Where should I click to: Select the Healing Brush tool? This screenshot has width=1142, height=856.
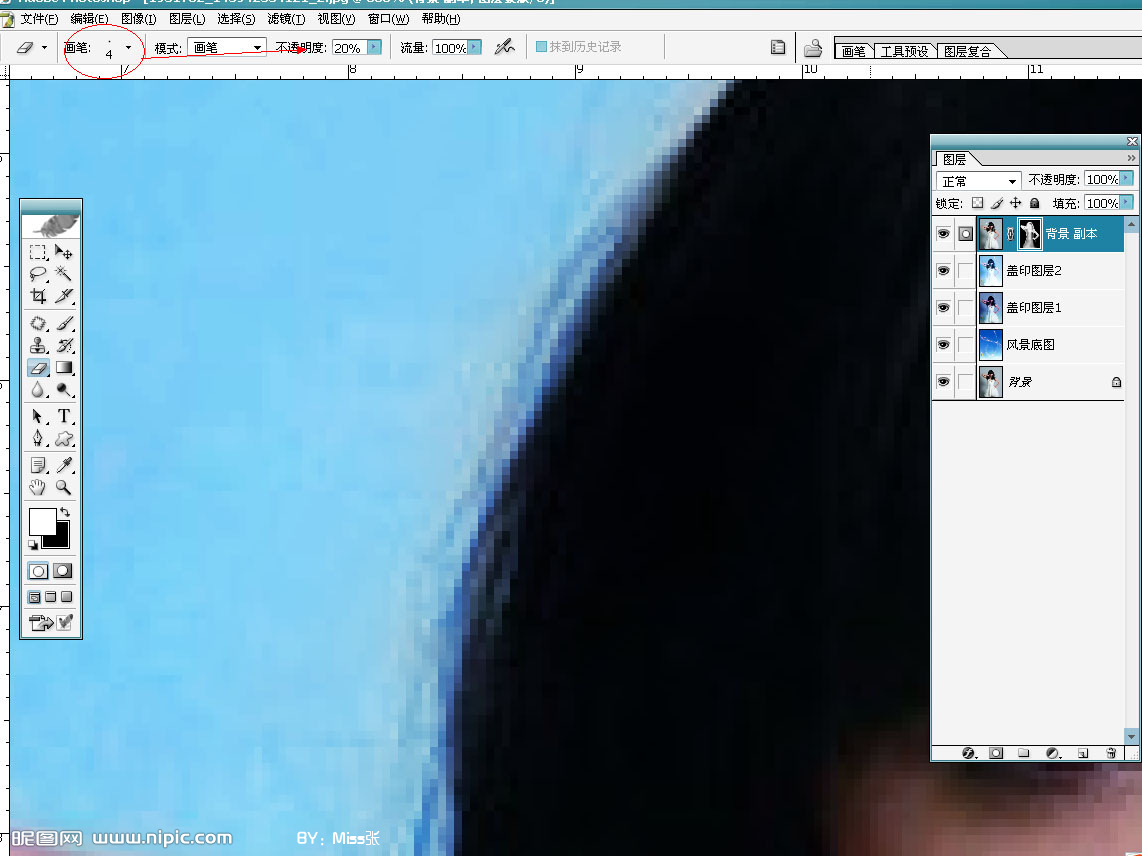tap(38, 323)
